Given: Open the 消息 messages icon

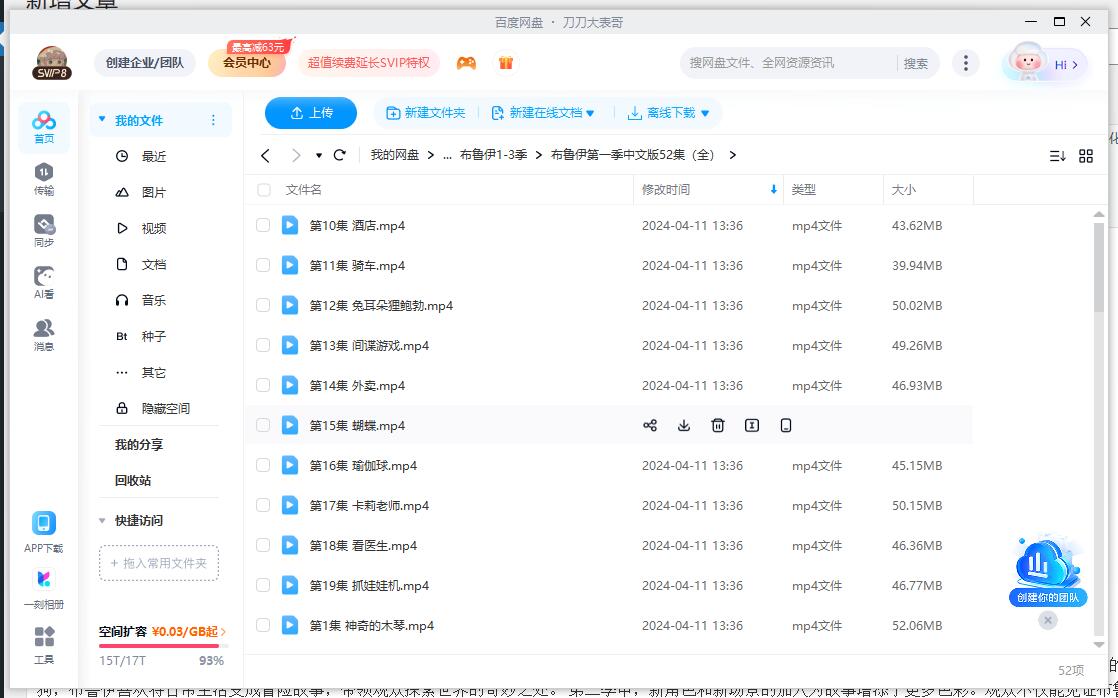Looking at the screenshot, I should (43, 332).
